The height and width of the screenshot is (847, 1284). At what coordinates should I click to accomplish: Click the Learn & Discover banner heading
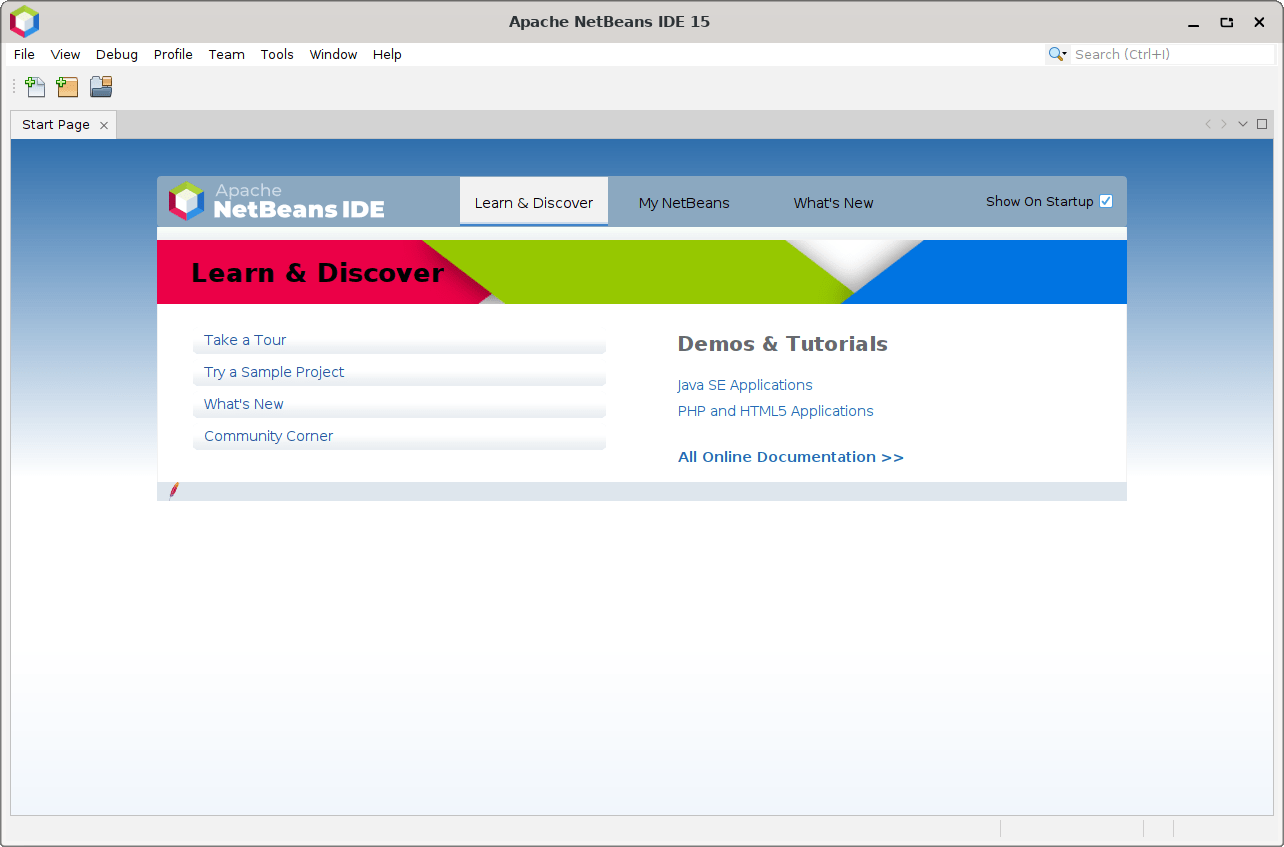317,273
